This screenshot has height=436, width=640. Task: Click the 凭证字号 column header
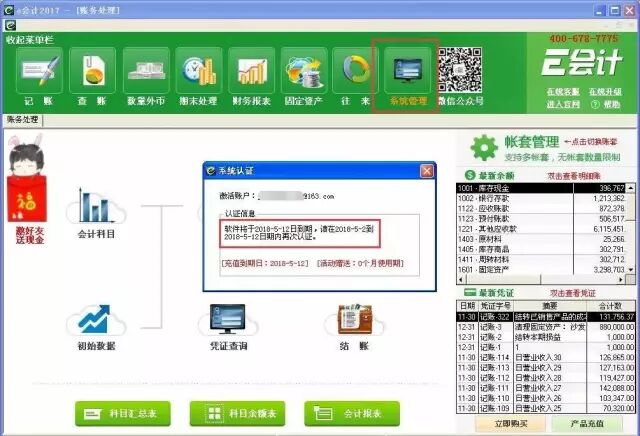(495, 306)
